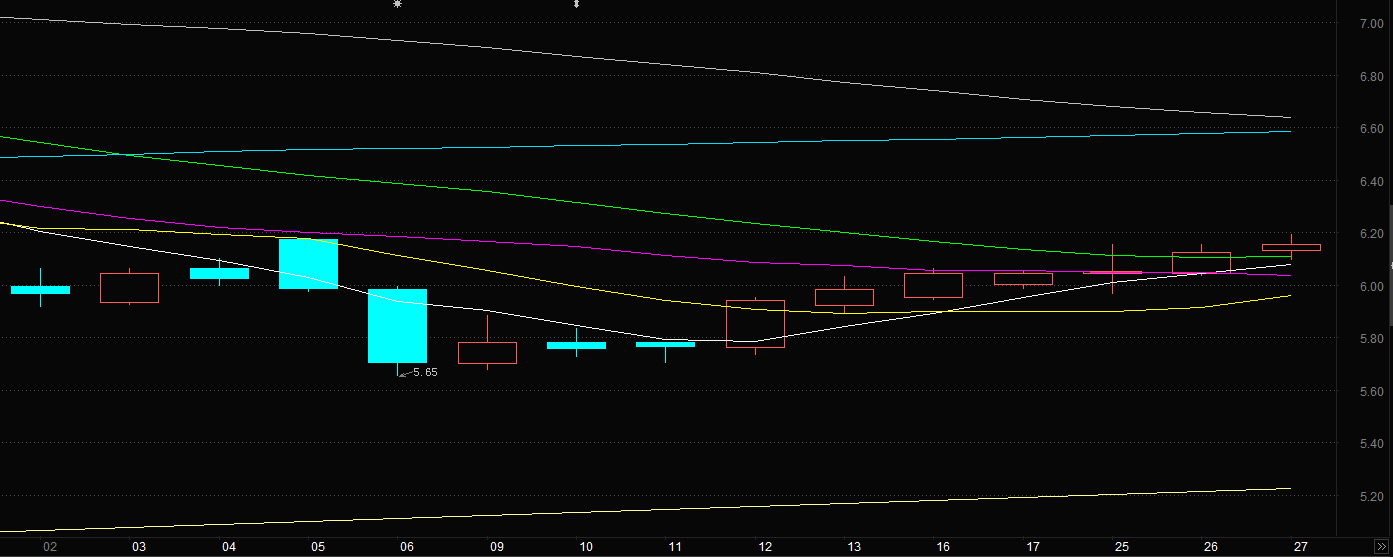Select the cyan candlestick on day 05
The image size is (1393, 557).
click(x=308, y=264)
